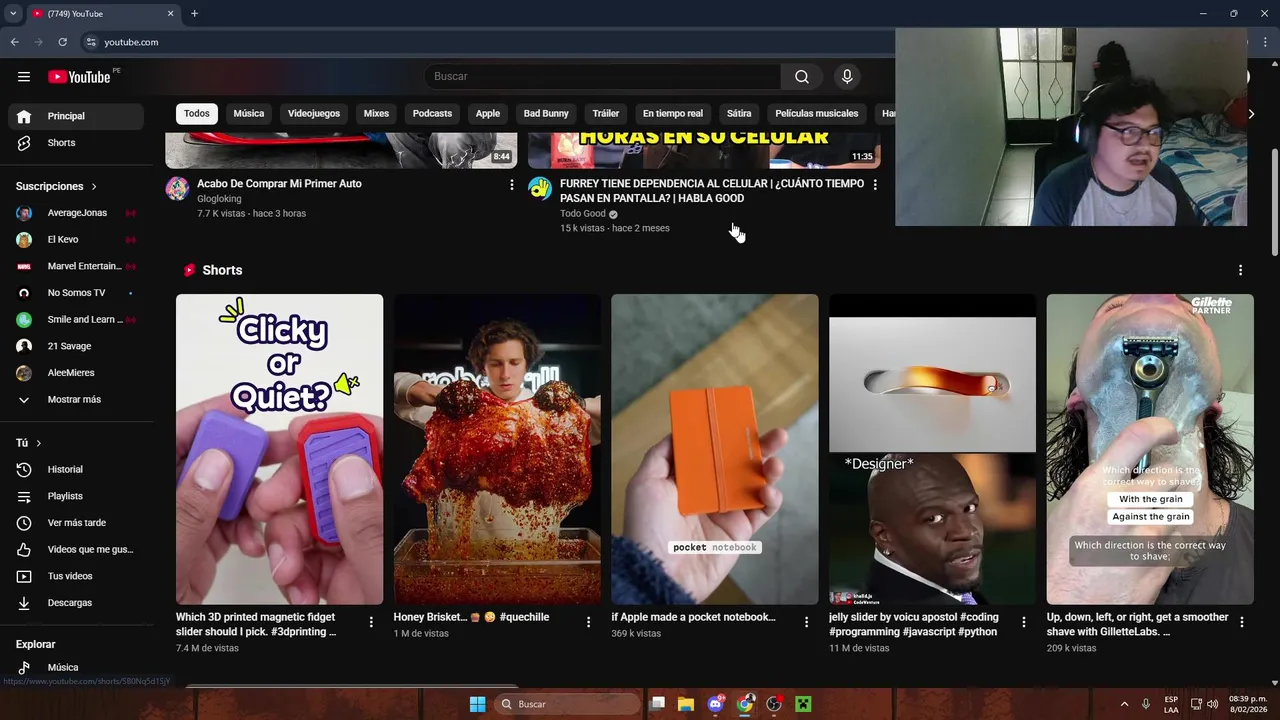Open El Kevo subscription channel

tap(76, 240)
